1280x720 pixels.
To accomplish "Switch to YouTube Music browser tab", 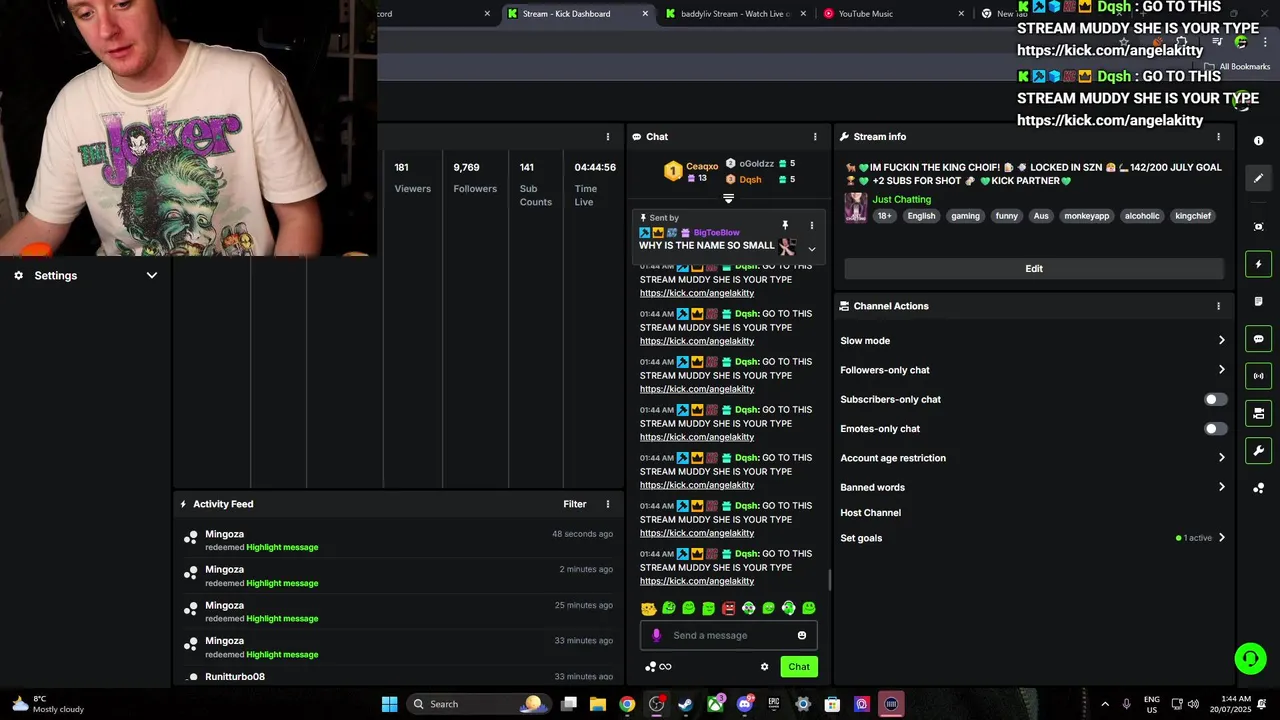I will pos(892,14).
